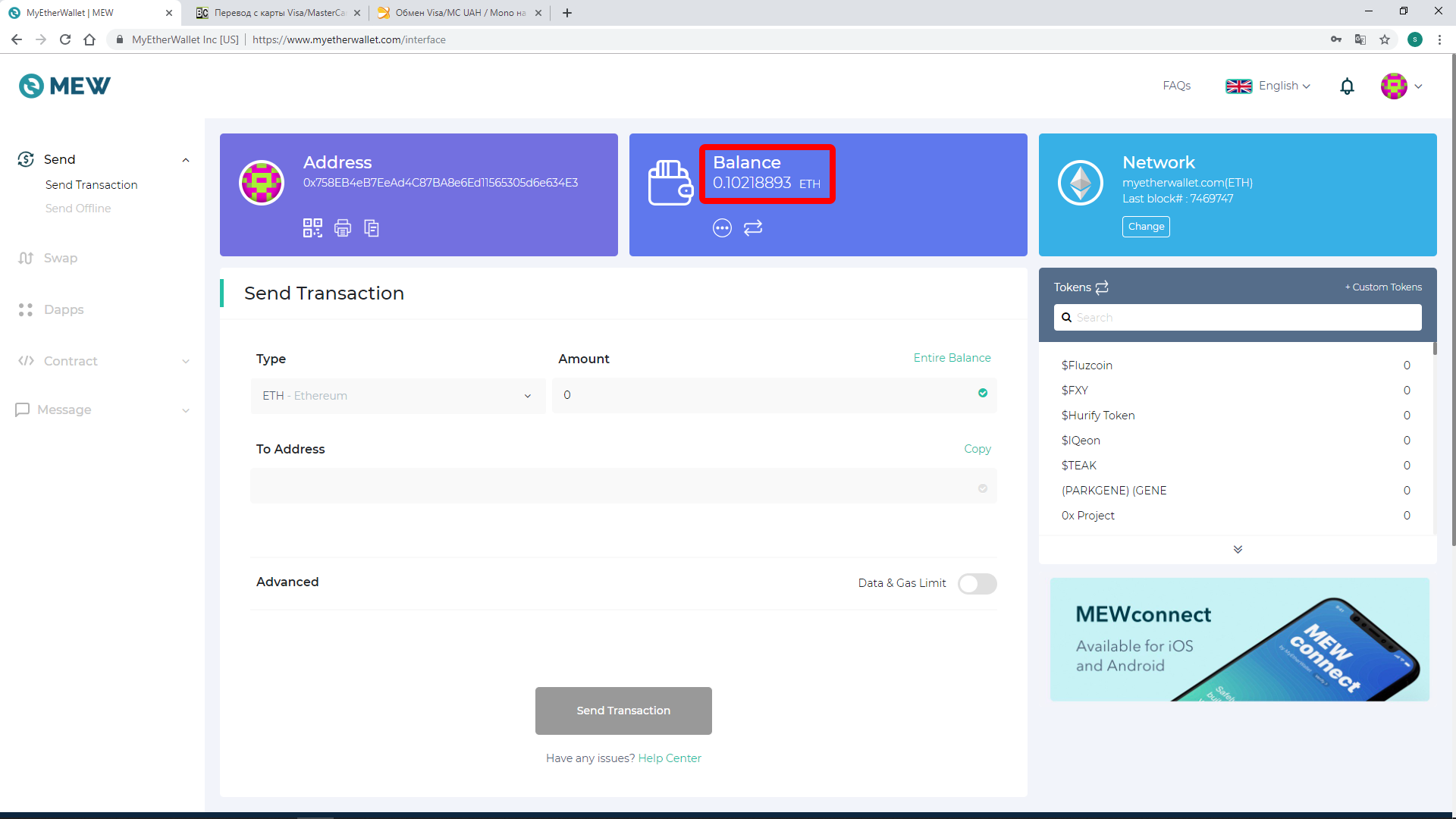The width and height of the screenshot is (1456, 819).
Task: View site security padlock info
Action: pos(119,39)
